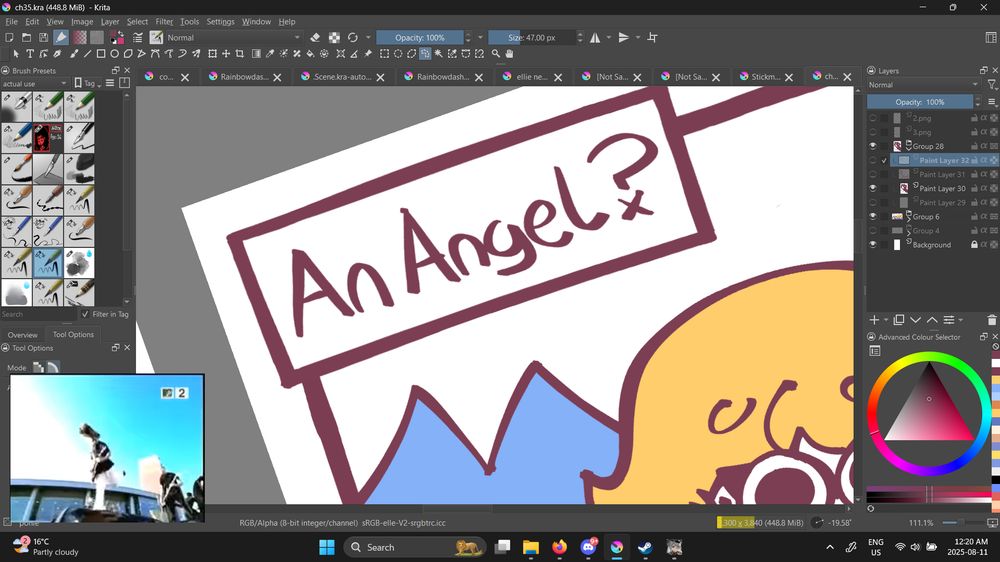Select the Colour Sampler eyedropper tool
The height and width of the screenshot is (562, 1000).
point(270,54)
